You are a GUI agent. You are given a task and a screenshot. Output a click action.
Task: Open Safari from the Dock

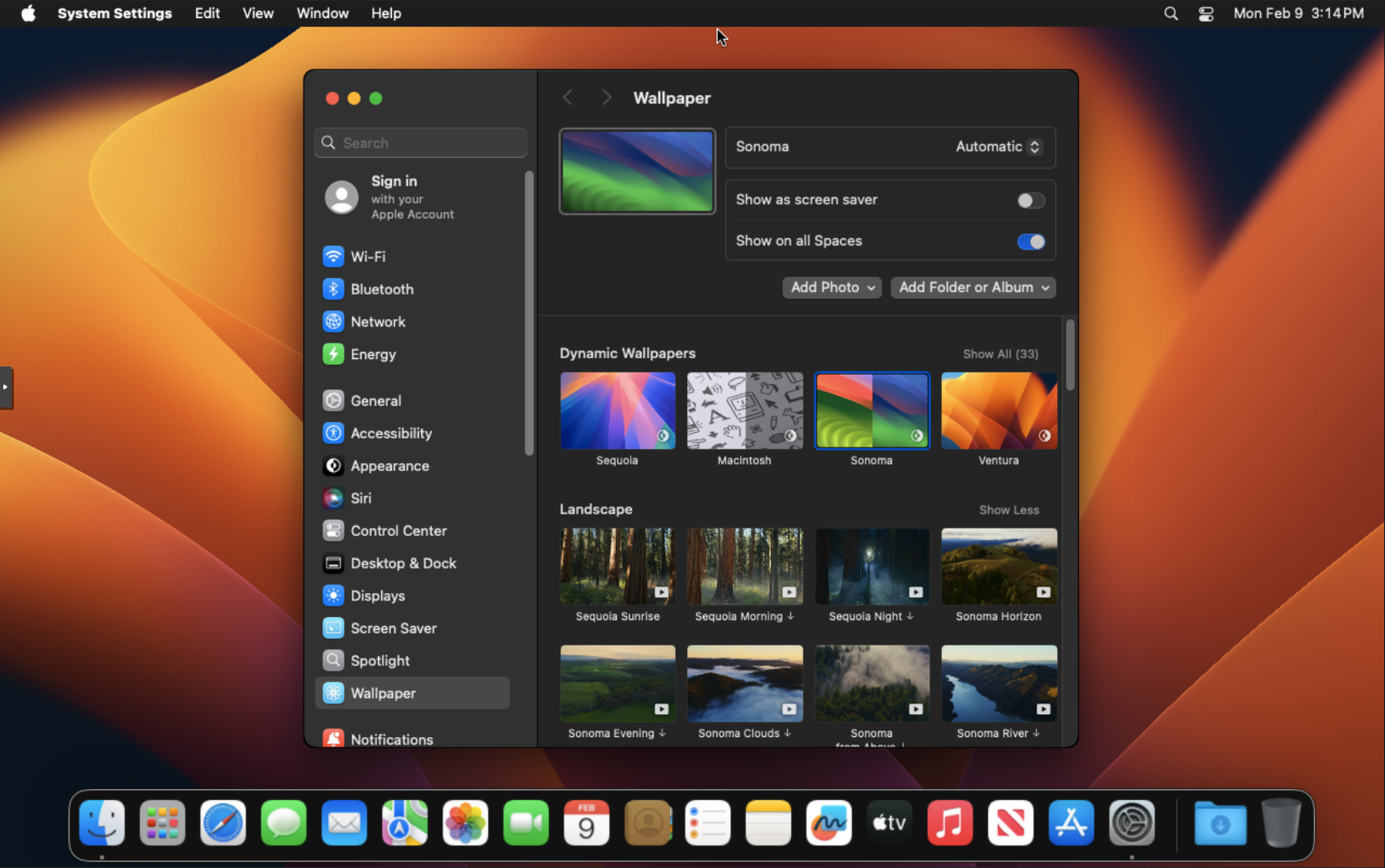(223, 822)
